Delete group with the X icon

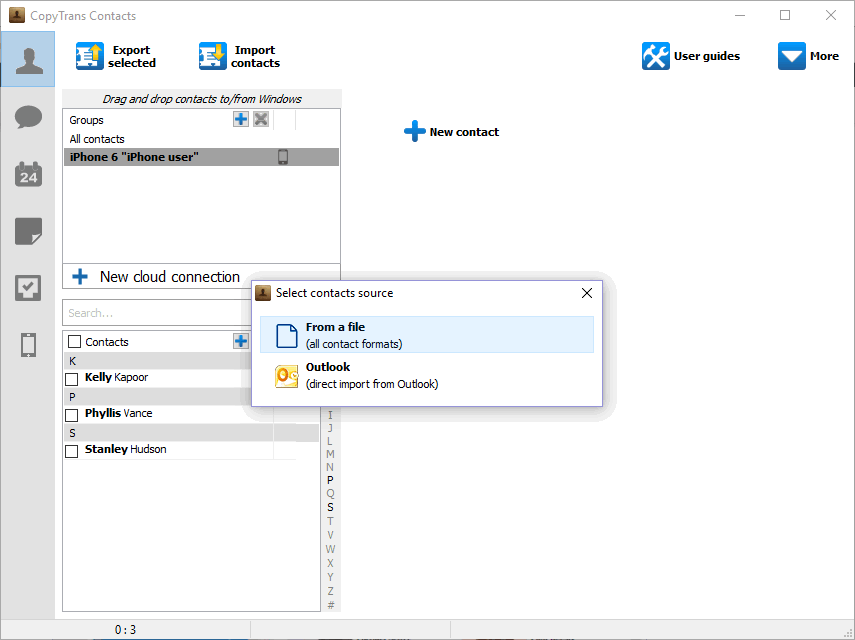(261, 119)
